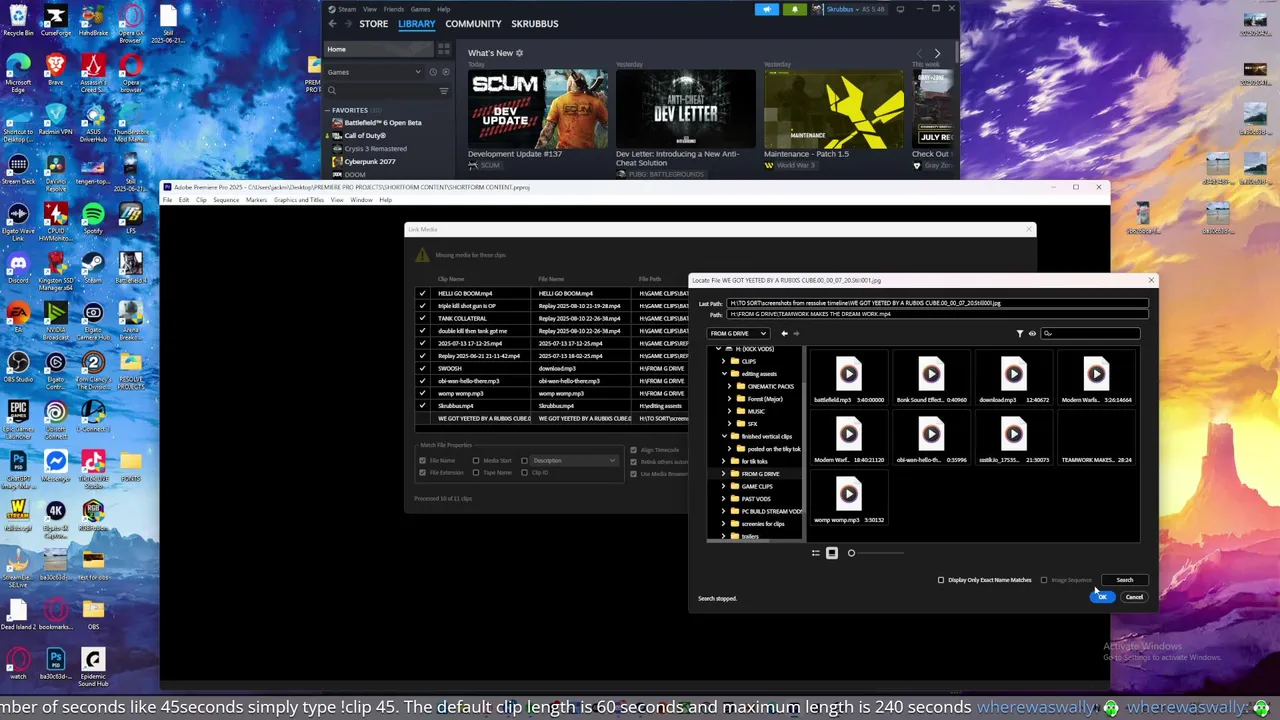Image resolution: width=1280 pixels, height=720 pixels.
Task: Expand the PAST VODS folder
Action: (724, 499)
